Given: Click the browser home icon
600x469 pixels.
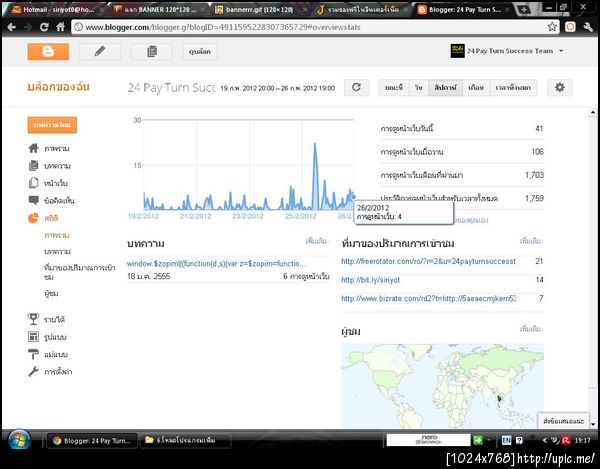Looking at the screenshot, I should (60, 27).
